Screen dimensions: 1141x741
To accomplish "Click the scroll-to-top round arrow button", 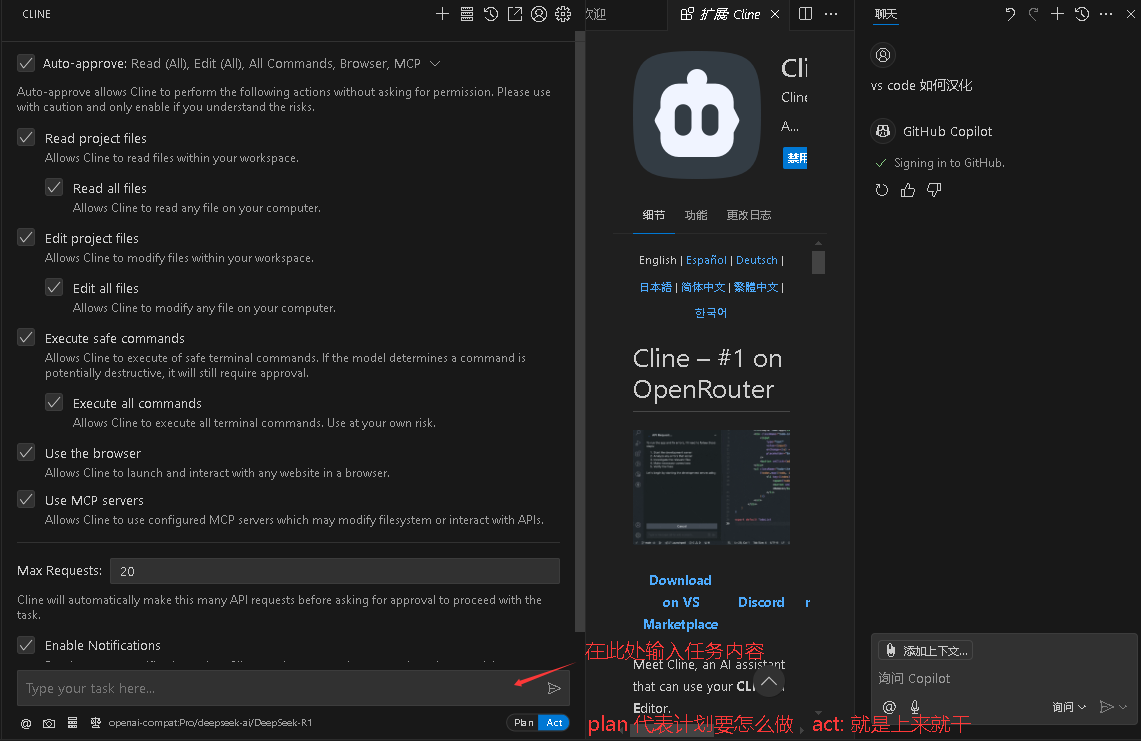I will click(769, 682).
